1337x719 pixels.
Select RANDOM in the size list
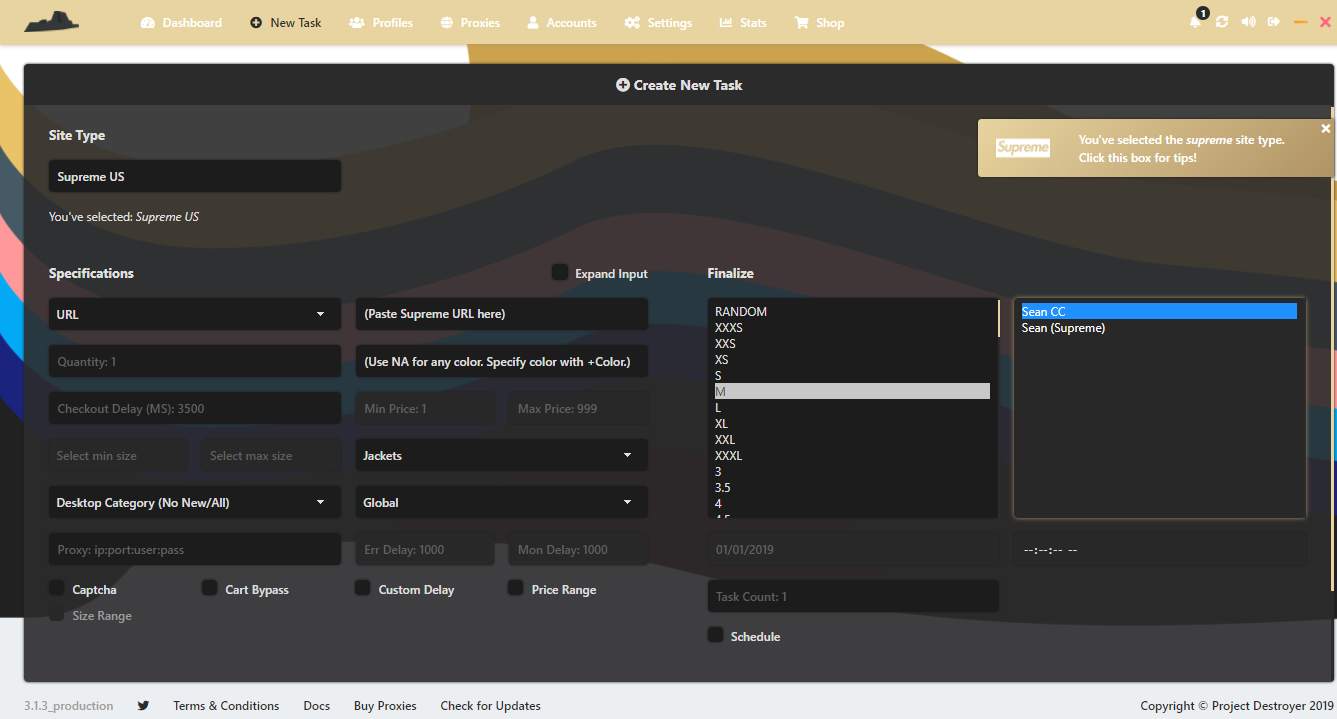(852, 312)
